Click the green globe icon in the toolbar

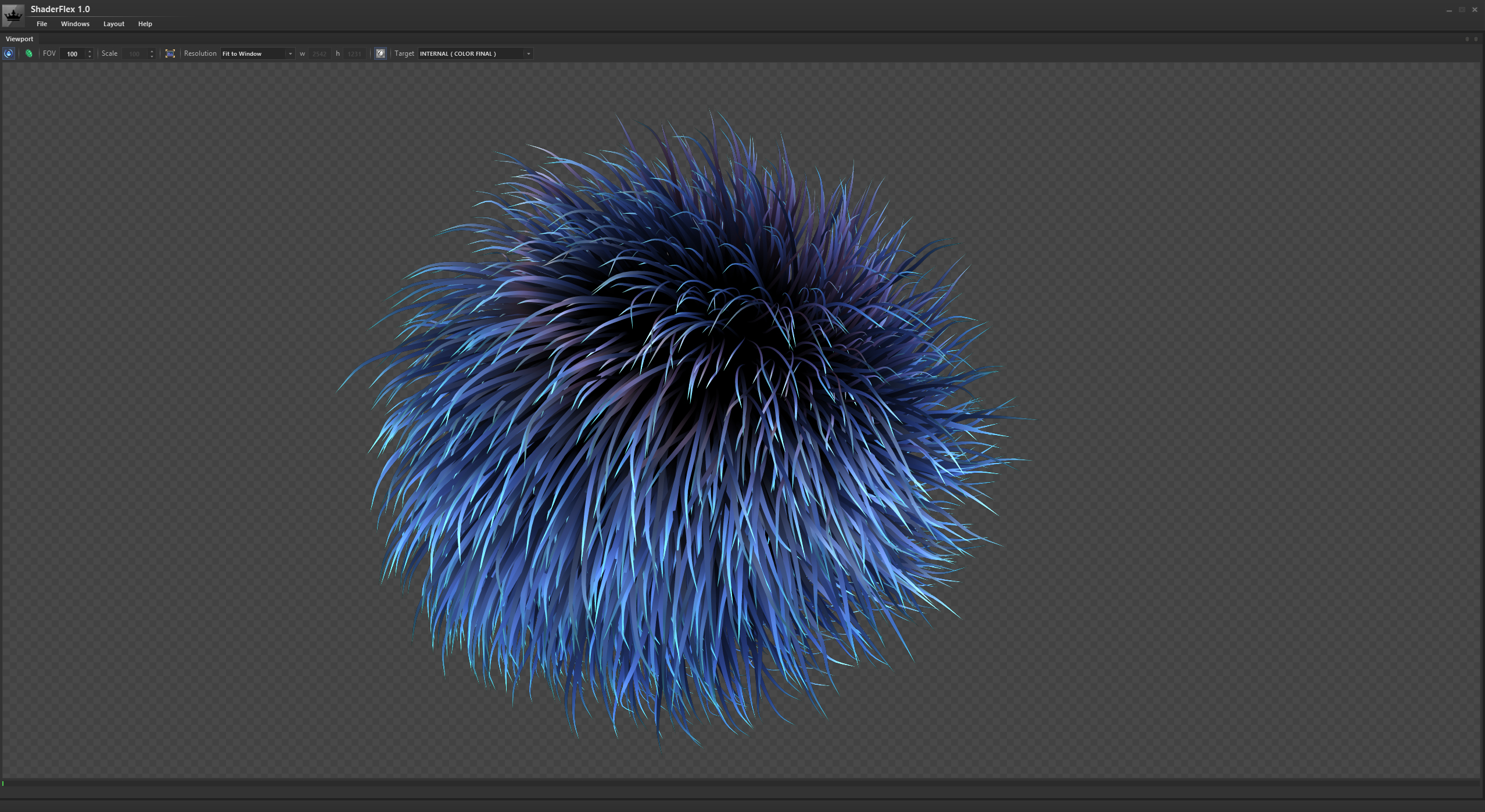tap(28, 53)
